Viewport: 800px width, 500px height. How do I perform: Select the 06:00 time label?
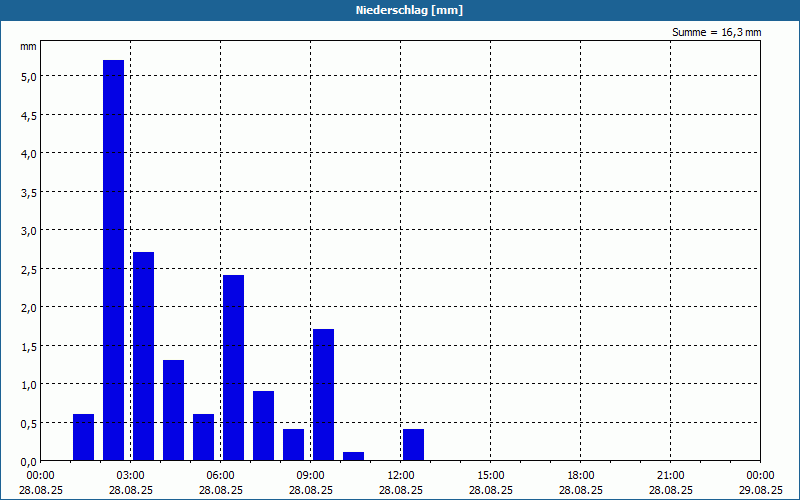[x=220, y=476]
